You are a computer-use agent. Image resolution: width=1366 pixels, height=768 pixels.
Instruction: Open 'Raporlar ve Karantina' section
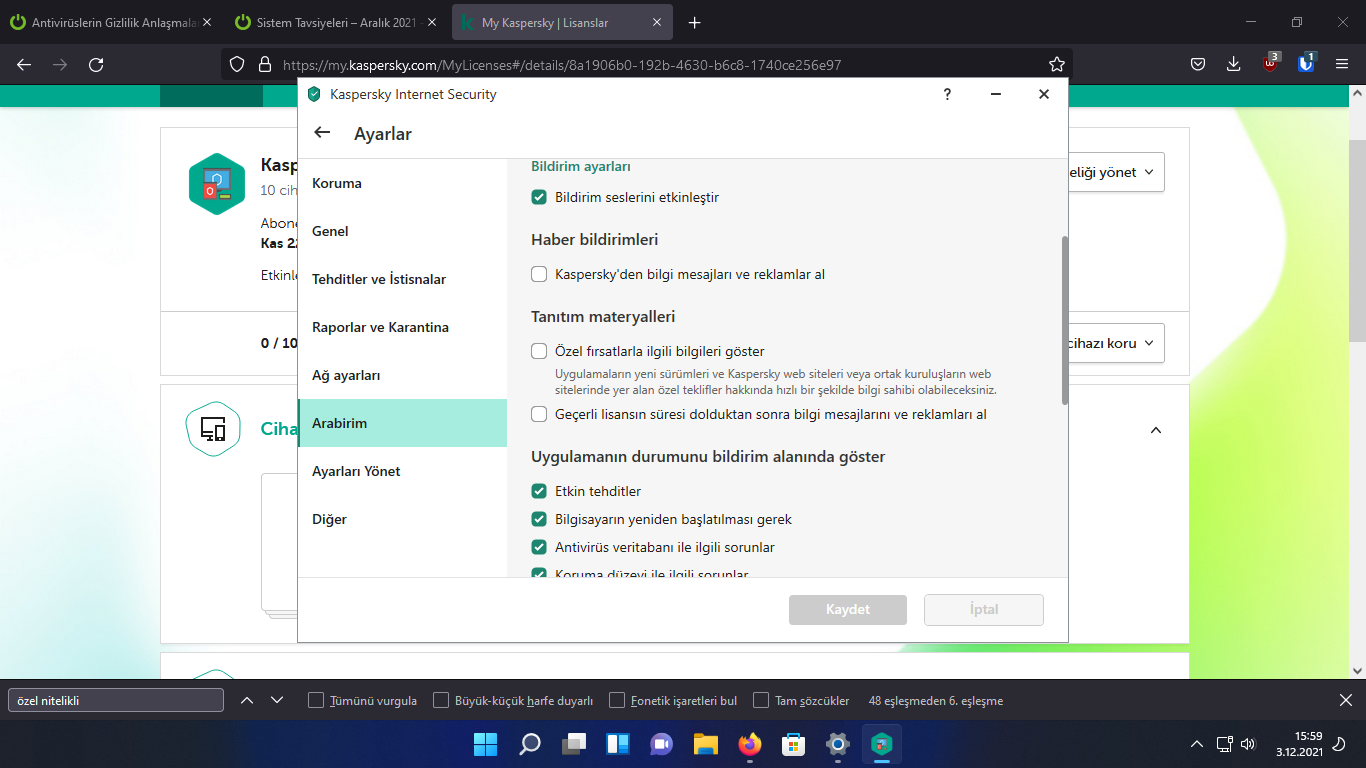(x=403, y=327)
